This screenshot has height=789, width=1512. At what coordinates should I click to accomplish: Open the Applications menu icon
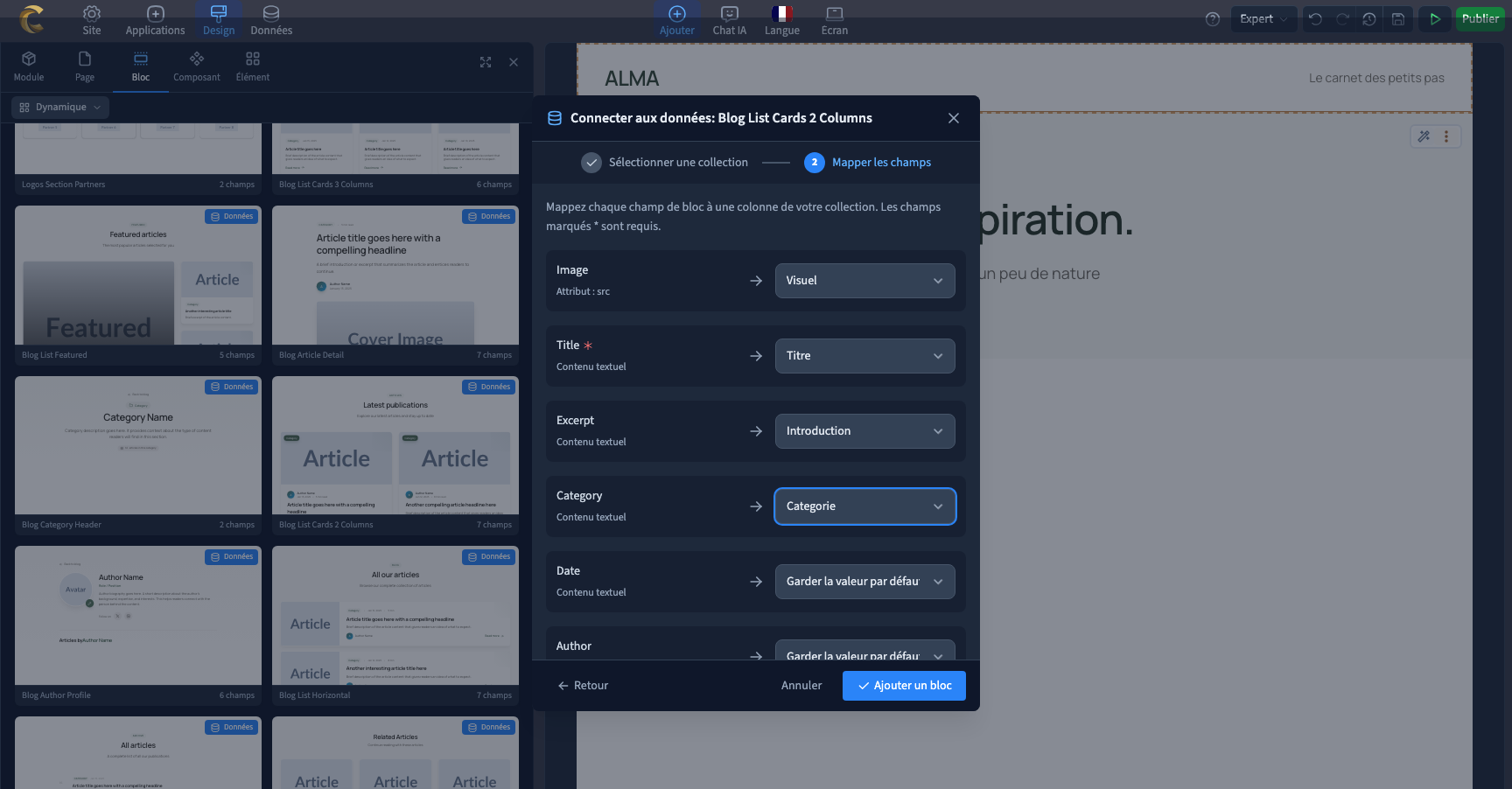click(155, 14)
